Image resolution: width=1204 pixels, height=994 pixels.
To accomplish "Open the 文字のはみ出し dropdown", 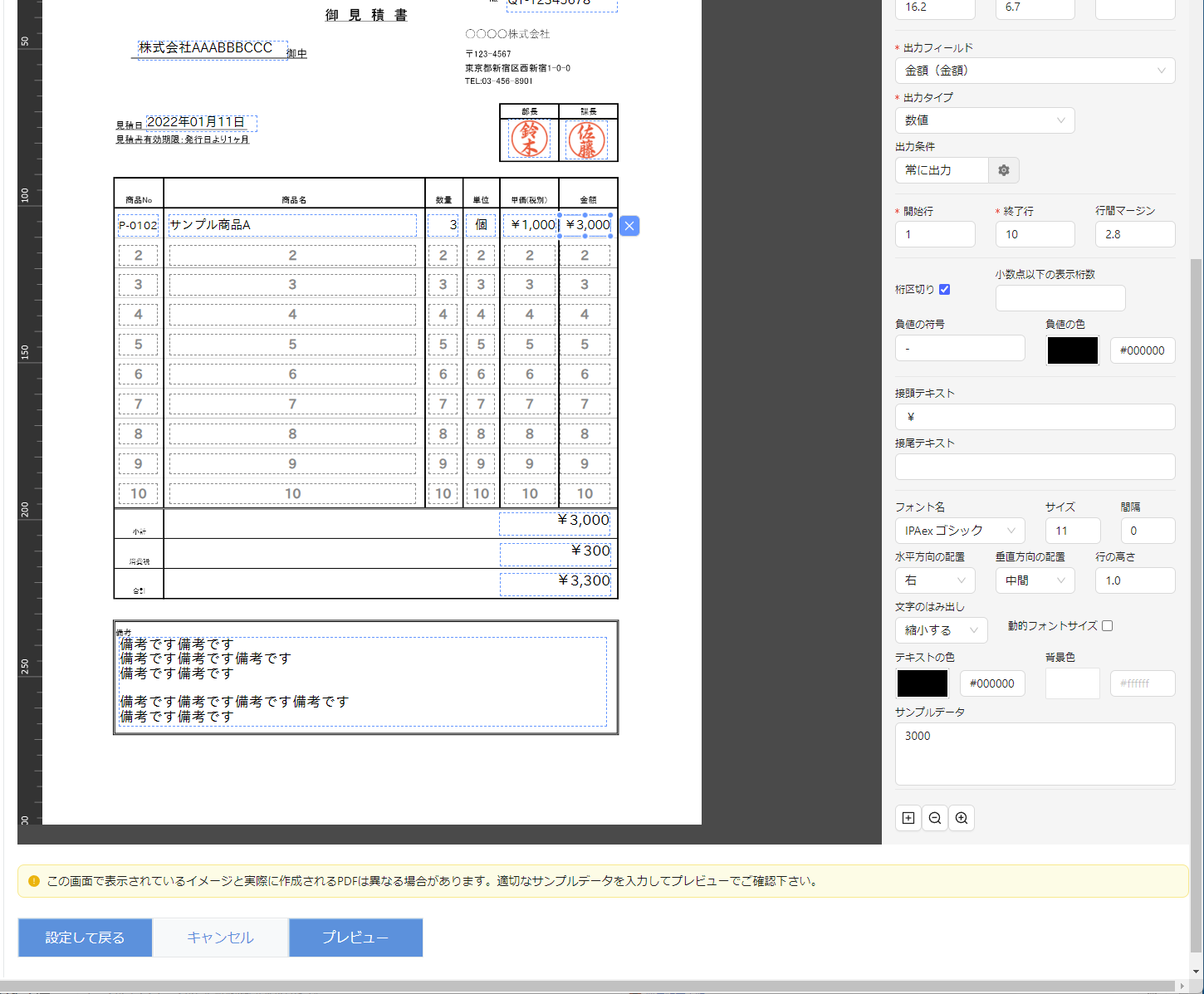I will pyautogui.click(x=941, y=630).
